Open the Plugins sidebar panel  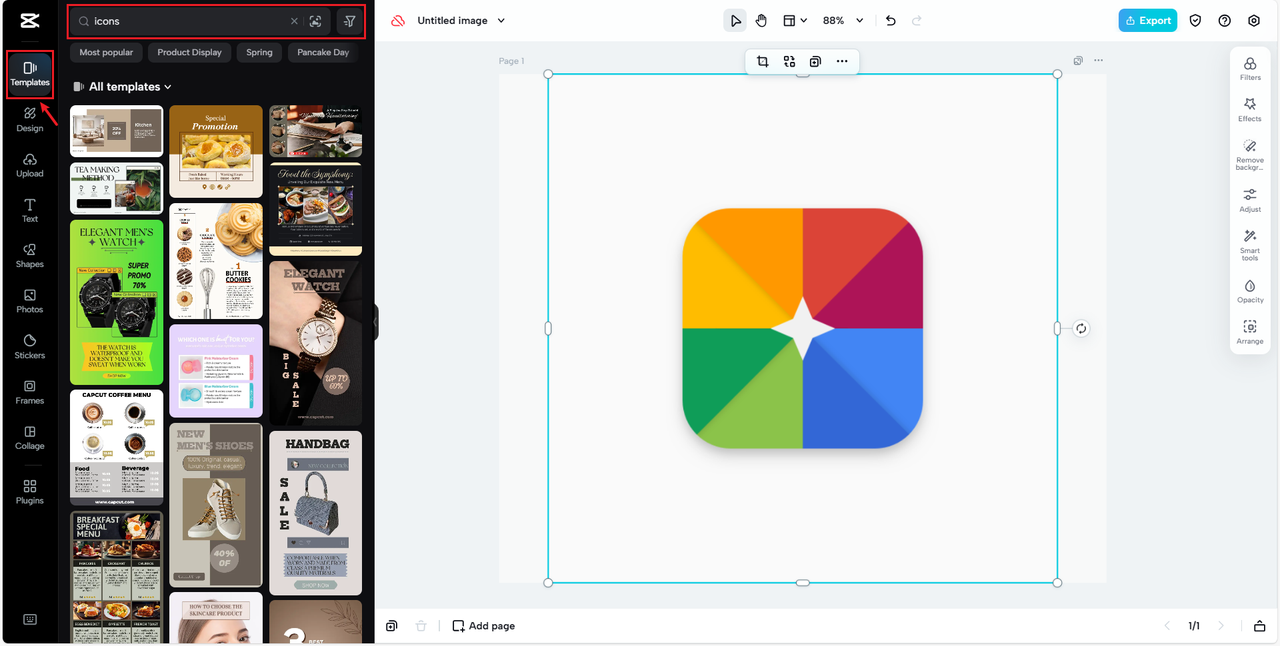(x=30, y=492)
